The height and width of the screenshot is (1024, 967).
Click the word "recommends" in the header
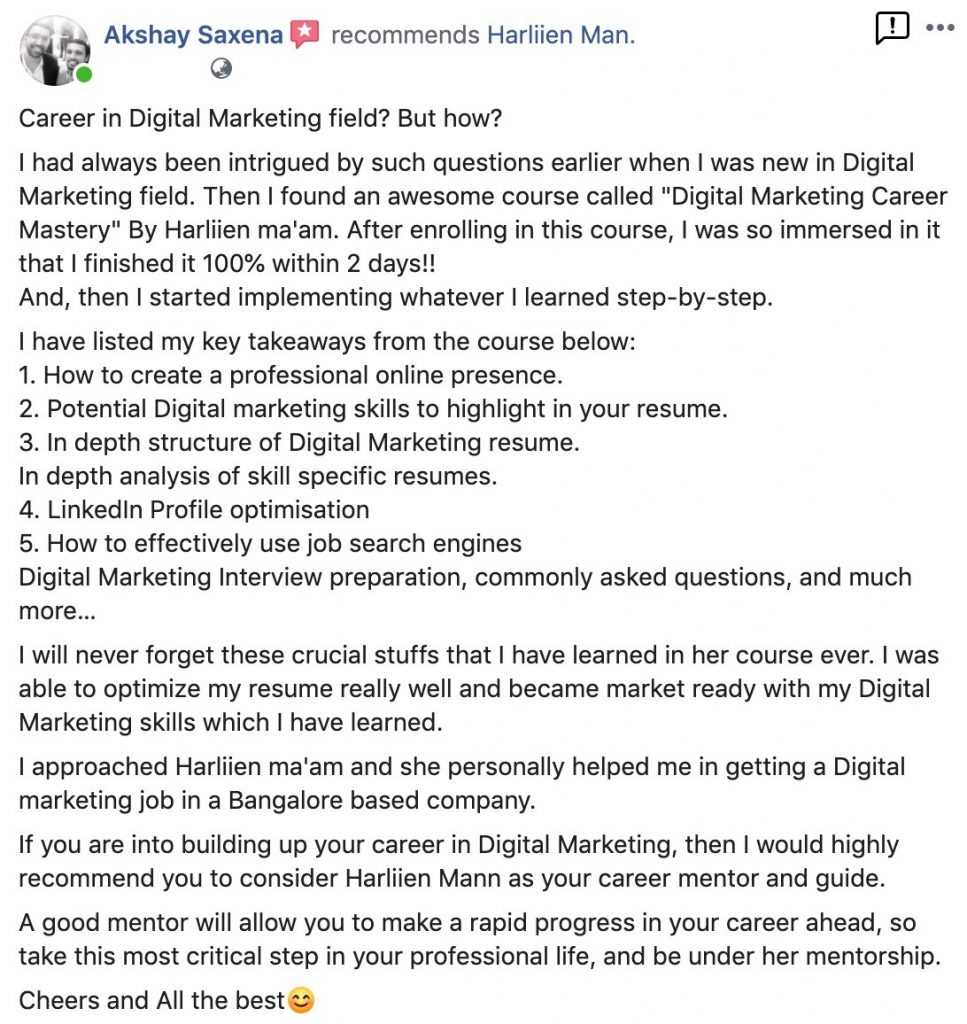405,35
